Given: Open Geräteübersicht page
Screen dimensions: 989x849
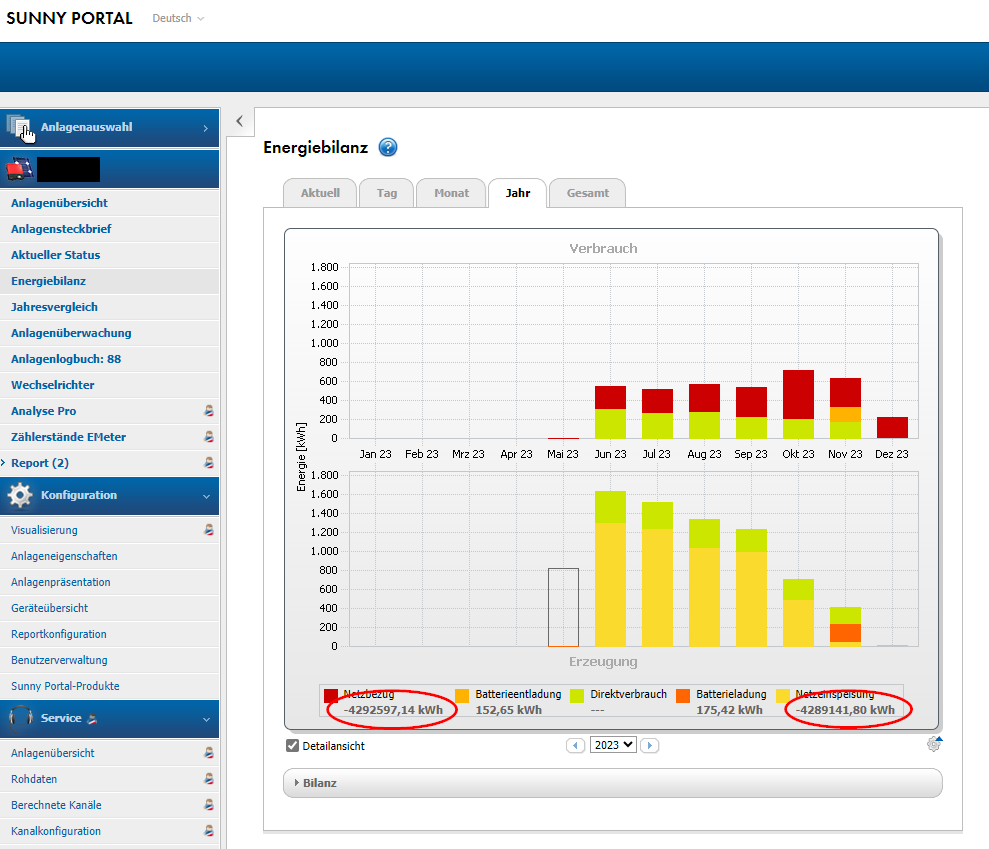Looking at the screenshot, I should (x=49, y=608).
